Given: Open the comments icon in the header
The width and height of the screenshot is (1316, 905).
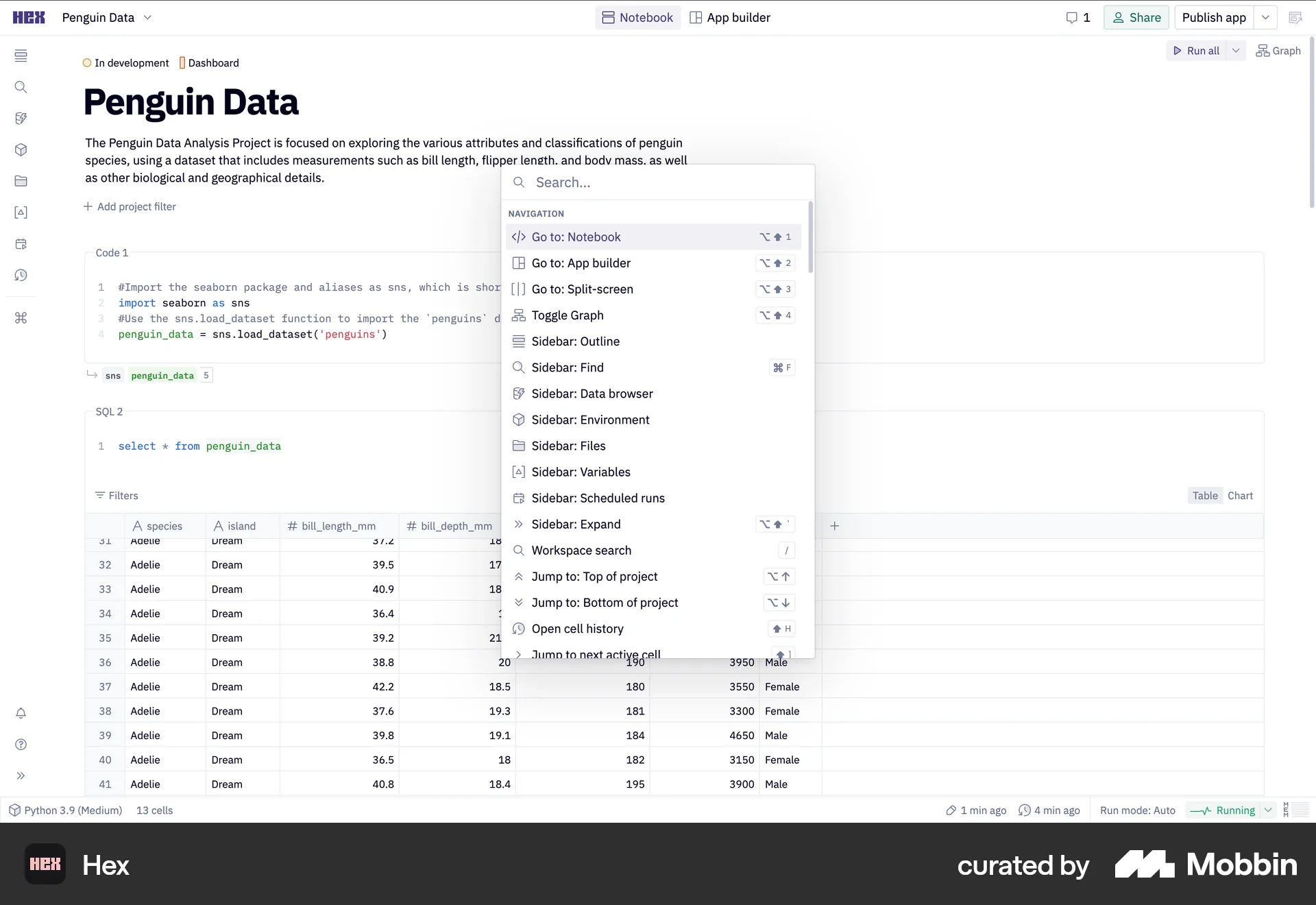Looking at the screenshot, I should pyautogui.click(x=1074, y=17).
